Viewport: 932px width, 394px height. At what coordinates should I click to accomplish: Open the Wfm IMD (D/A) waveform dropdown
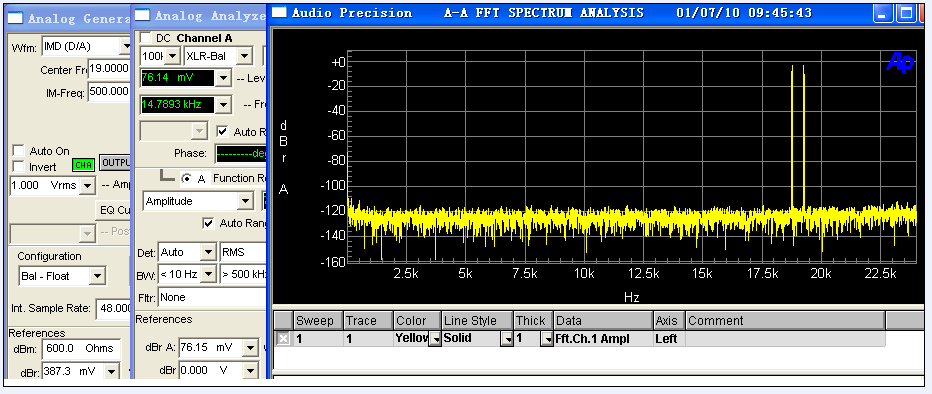pyautogui.click(x=125, y=46)
